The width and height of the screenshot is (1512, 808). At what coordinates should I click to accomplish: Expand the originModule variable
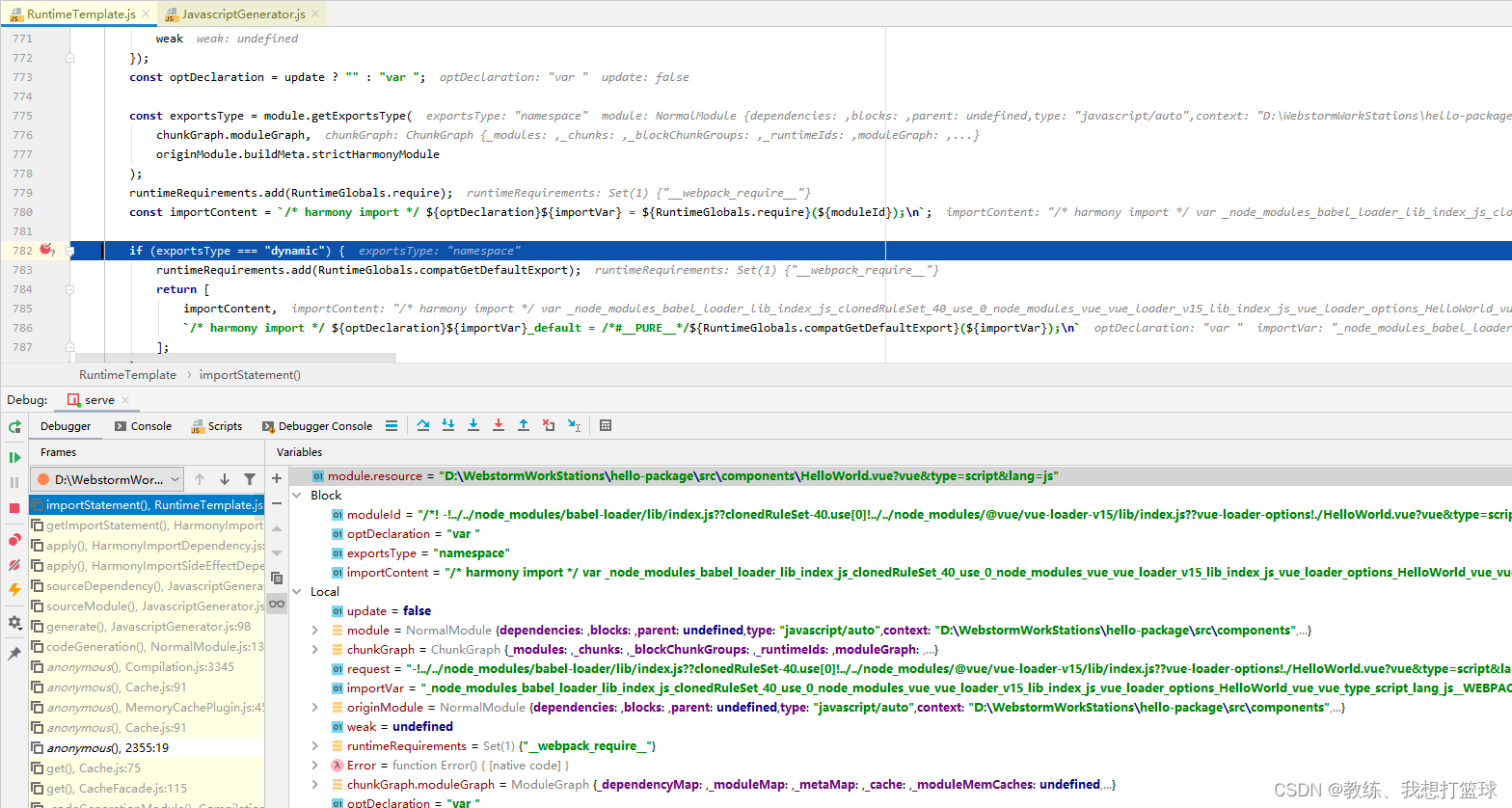315,708
